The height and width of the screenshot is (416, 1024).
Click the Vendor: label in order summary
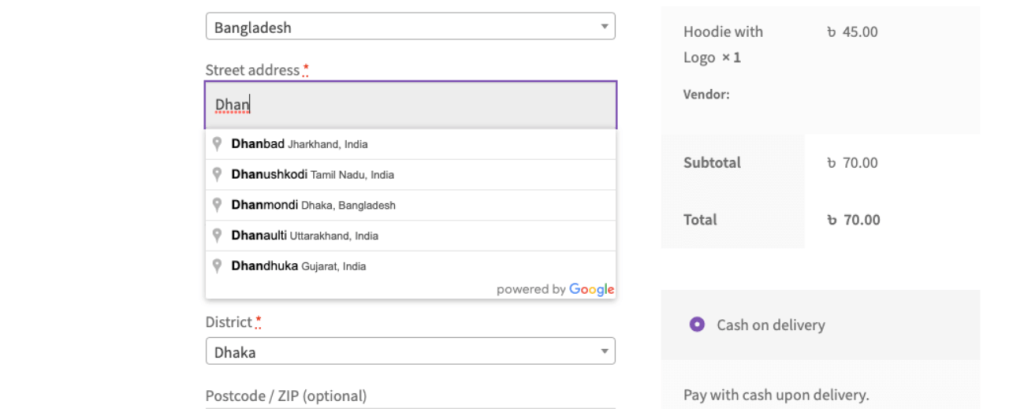coord(706,95)
